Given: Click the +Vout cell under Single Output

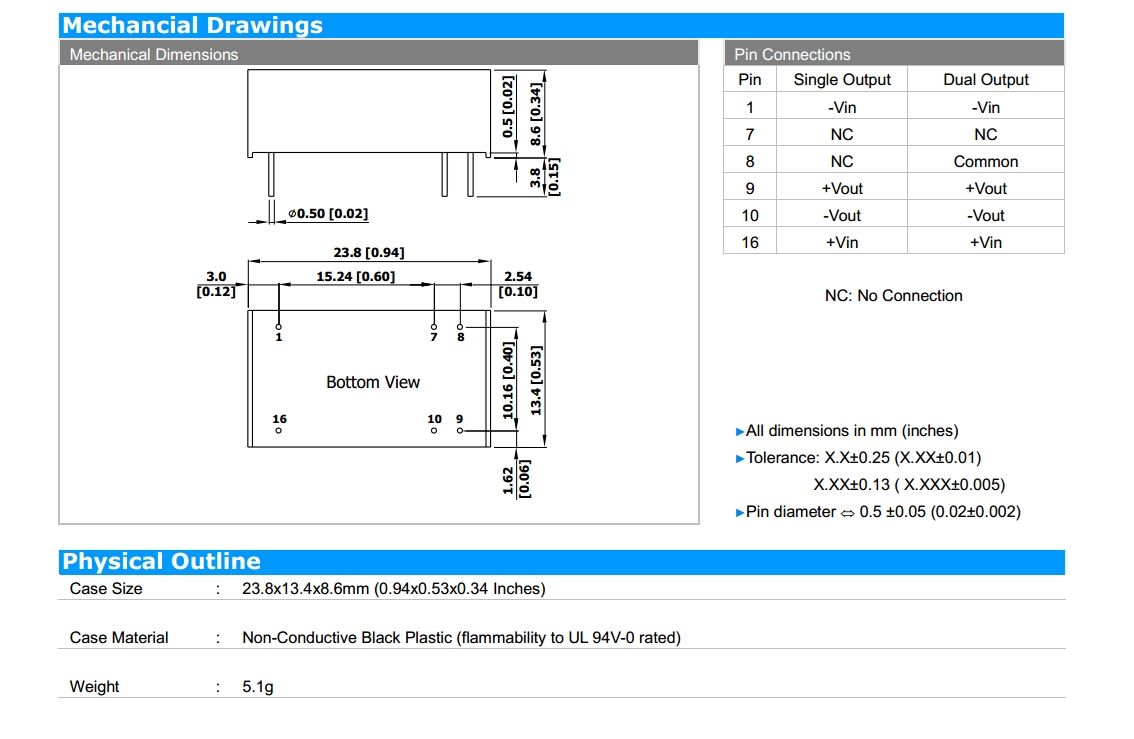Looking at the screenshot, I should pyautogui.click(x=841, y=188).
